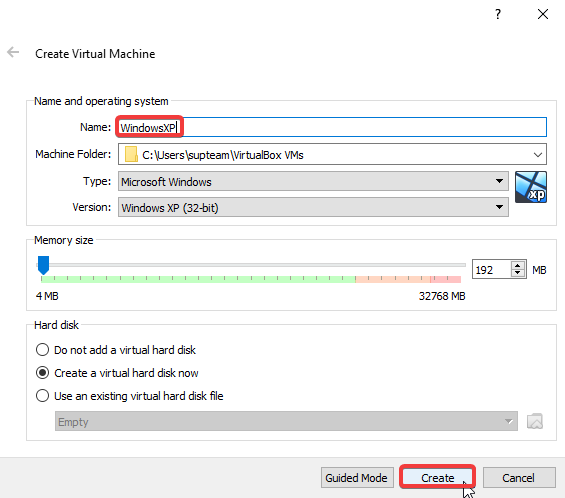Click the machine folder yellow folder icon
The image size is (565, 498).
click(x=131, y=154)
